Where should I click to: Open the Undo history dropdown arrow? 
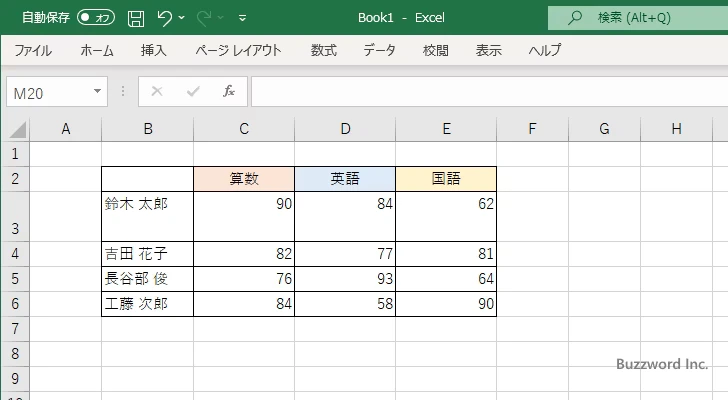click(x=182, y=18)
